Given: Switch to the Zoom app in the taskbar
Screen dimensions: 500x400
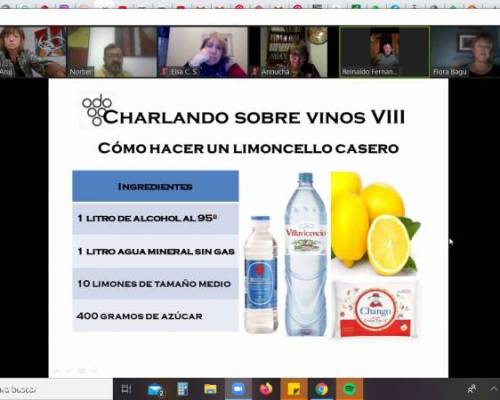Looking at the screenshot, I should [x=238, y=389].
